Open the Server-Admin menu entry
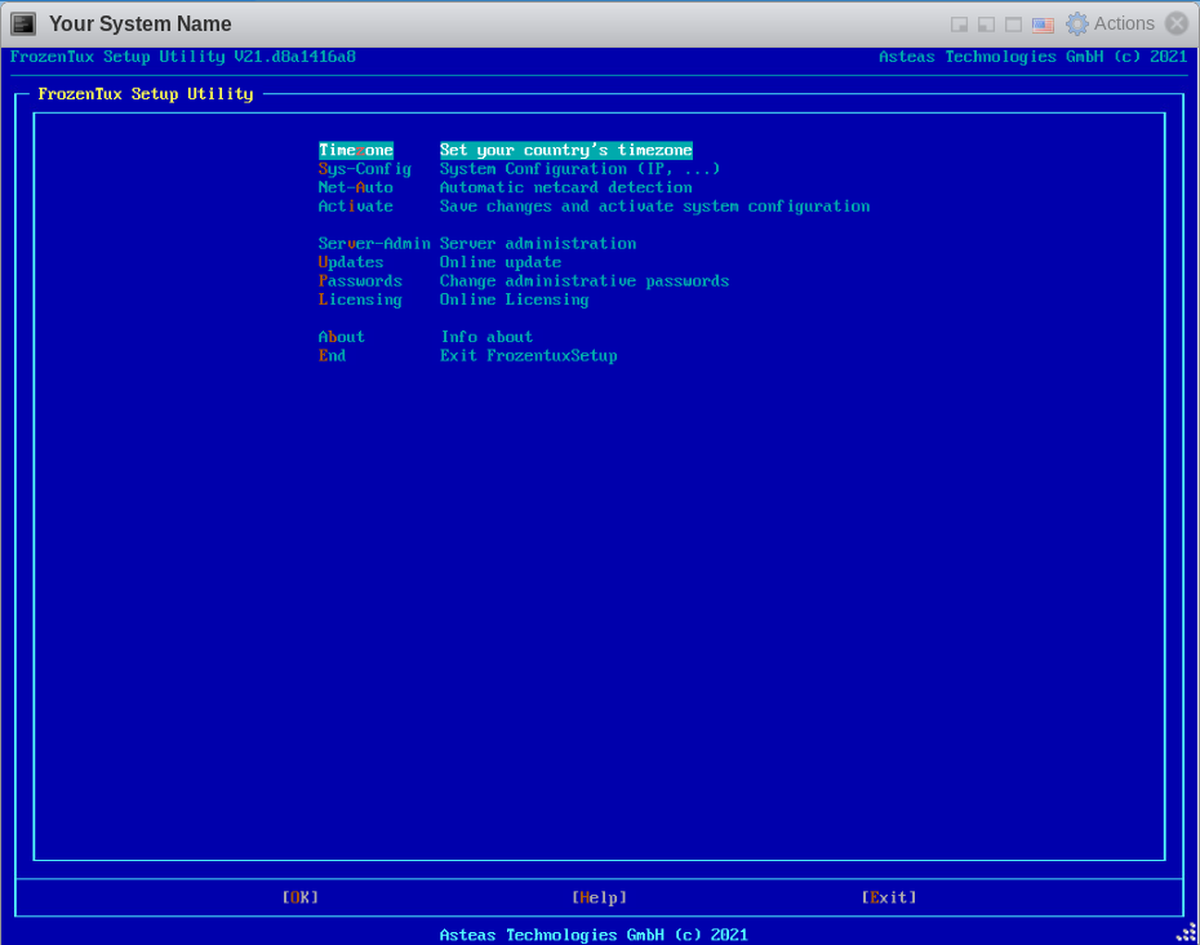1200x945 pixels. [374, 243]
